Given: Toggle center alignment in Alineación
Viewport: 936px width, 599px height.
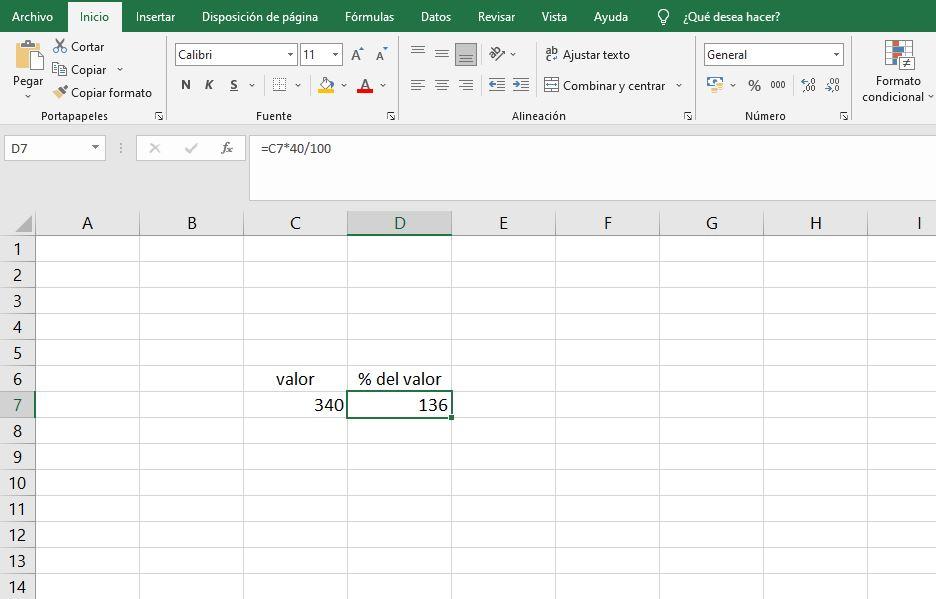Looking at the screenshot, I should coord(441,84).
